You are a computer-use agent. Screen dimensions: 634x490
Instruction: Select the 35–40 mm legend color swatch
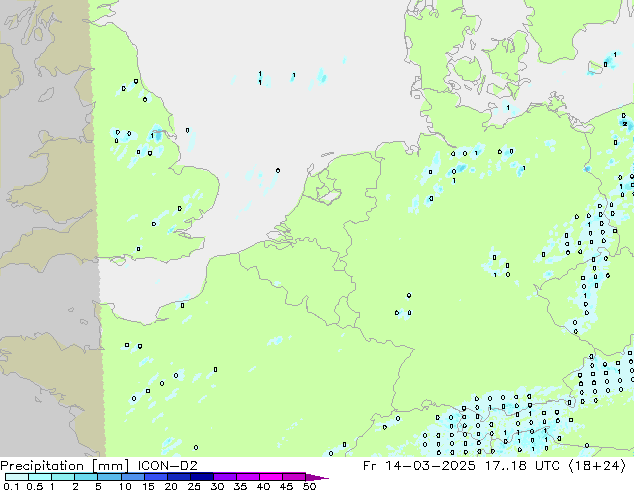tap(247, 477)
